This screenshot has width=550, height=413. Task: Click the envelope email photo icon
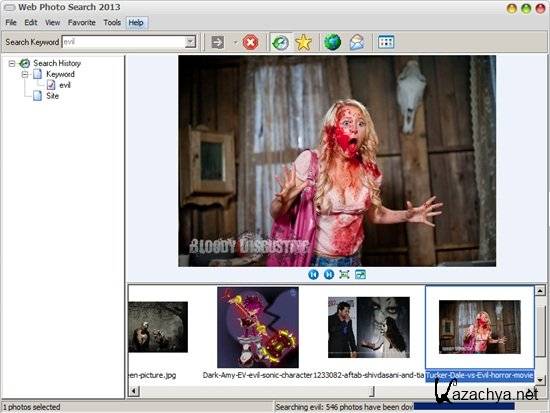click(357, 42)
